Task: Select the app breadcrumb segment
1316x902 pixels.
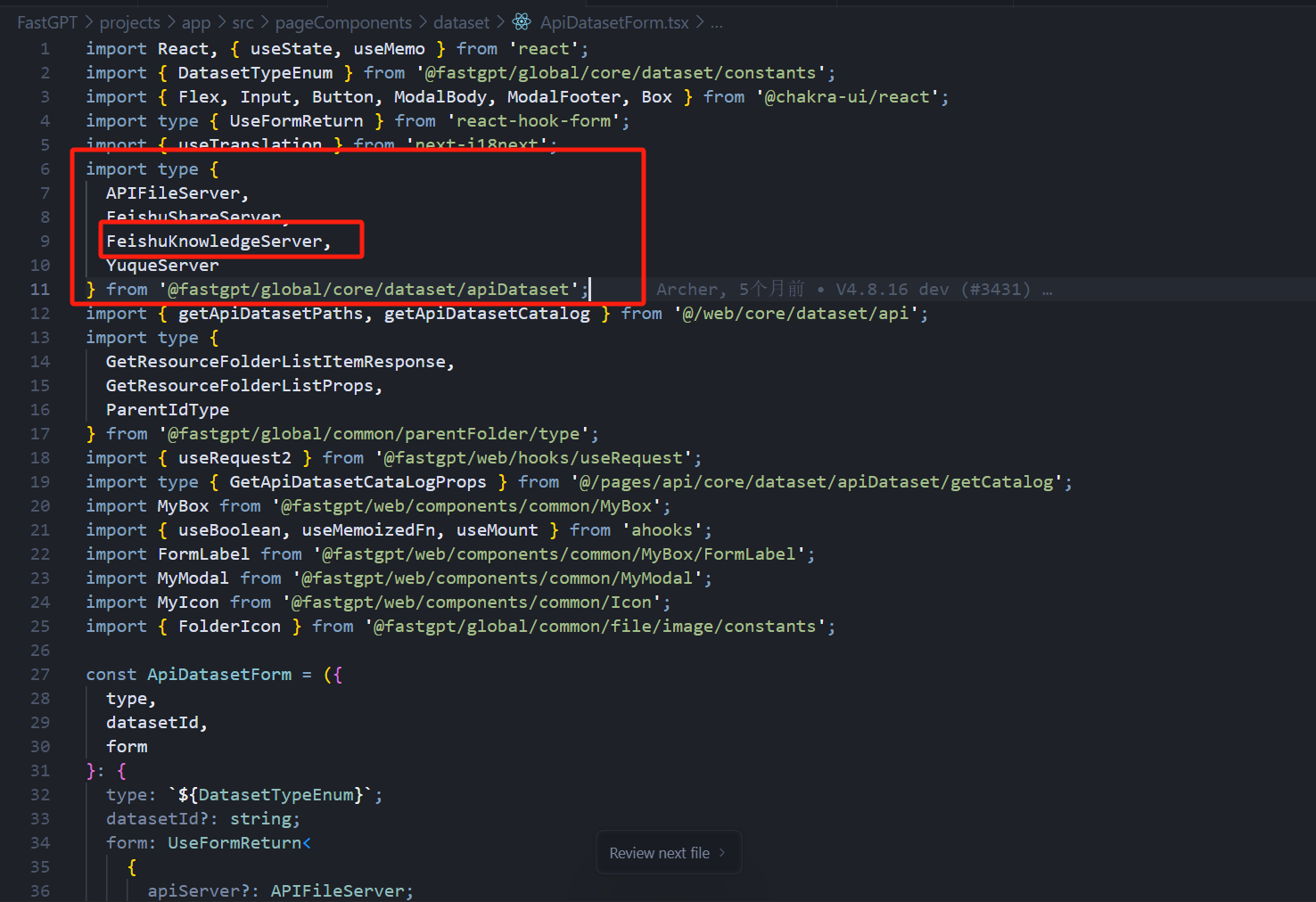Action: [196, 22]
